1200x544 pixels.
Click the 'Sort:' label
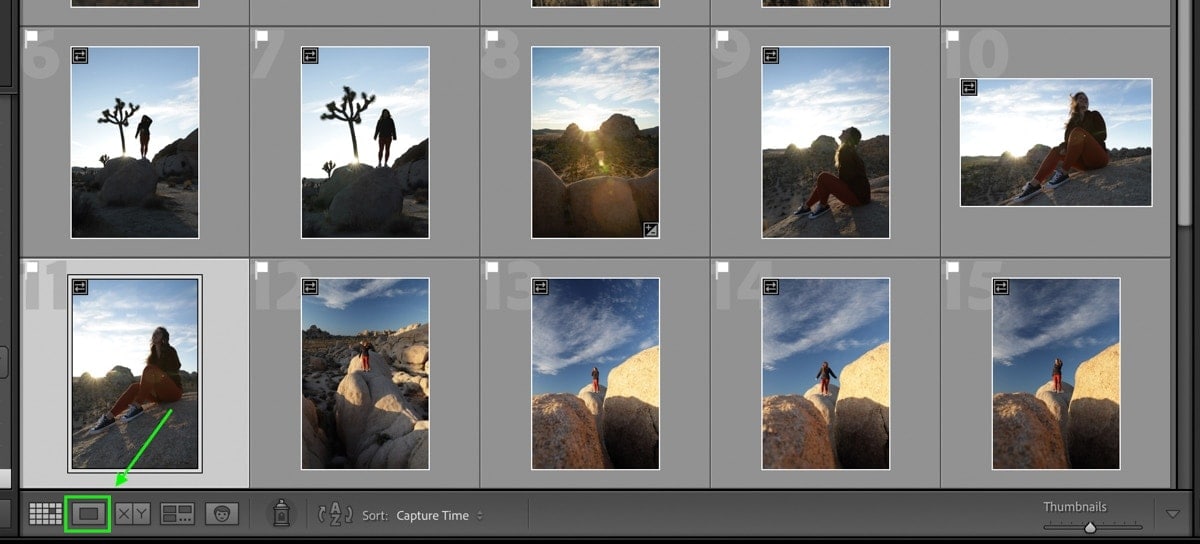point(374,516)
